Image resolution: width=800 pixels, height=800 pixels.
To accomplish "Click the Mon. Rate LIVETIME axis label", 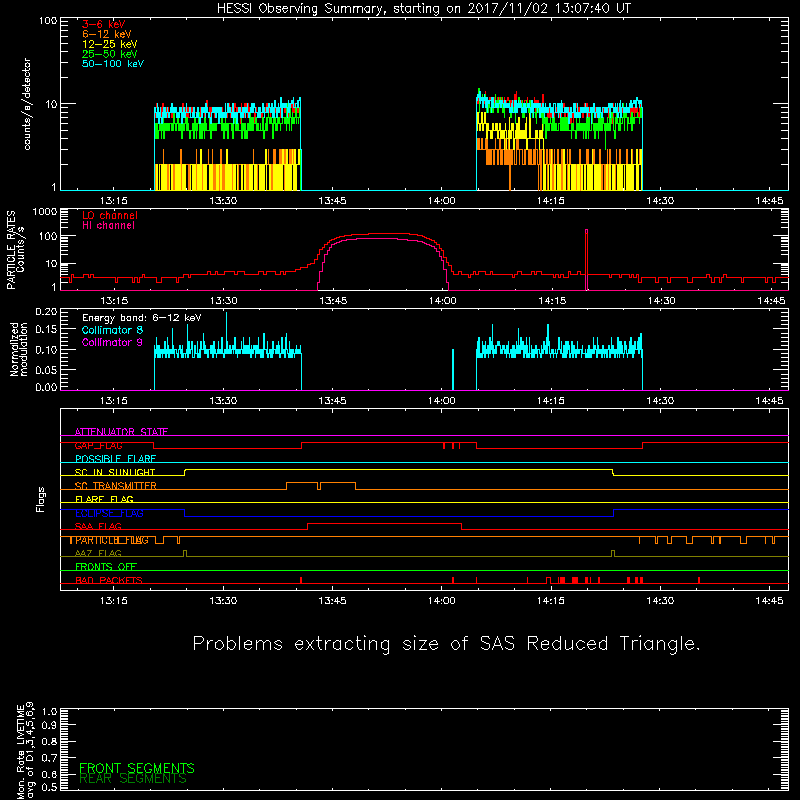I will click(26, 750).
